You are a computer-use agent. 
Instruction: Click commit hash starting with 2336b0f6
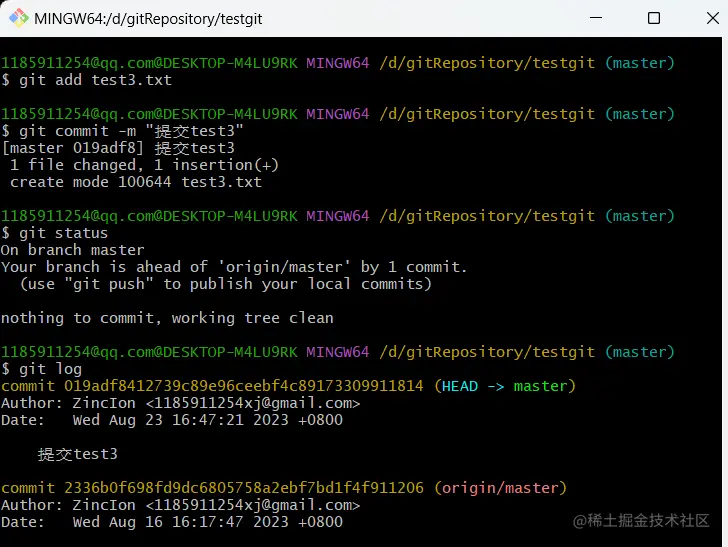[244, 488]
